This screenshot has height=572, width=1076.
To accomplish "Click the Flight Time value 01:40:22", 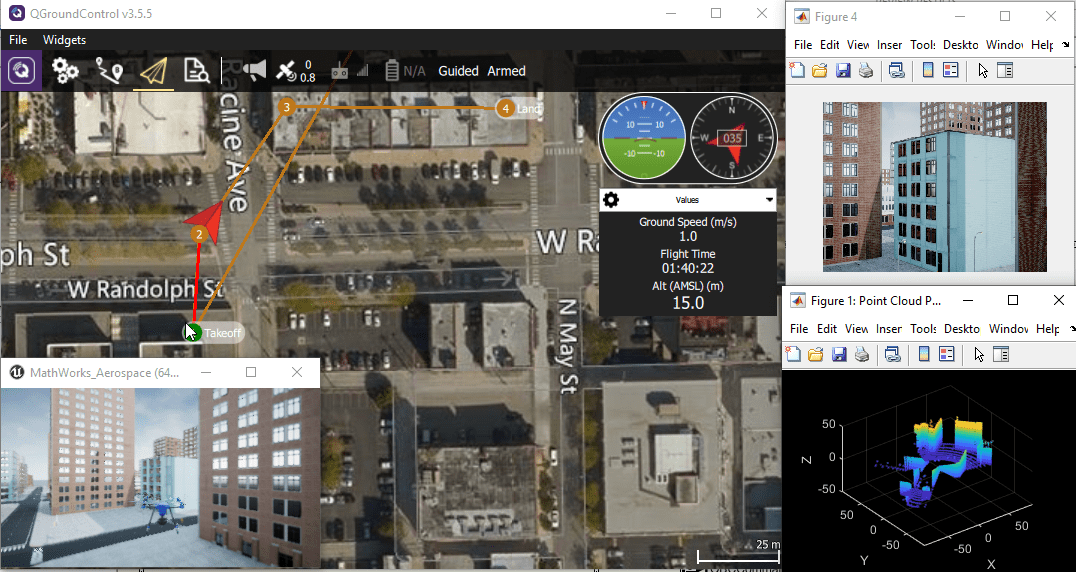I will 688,268.
